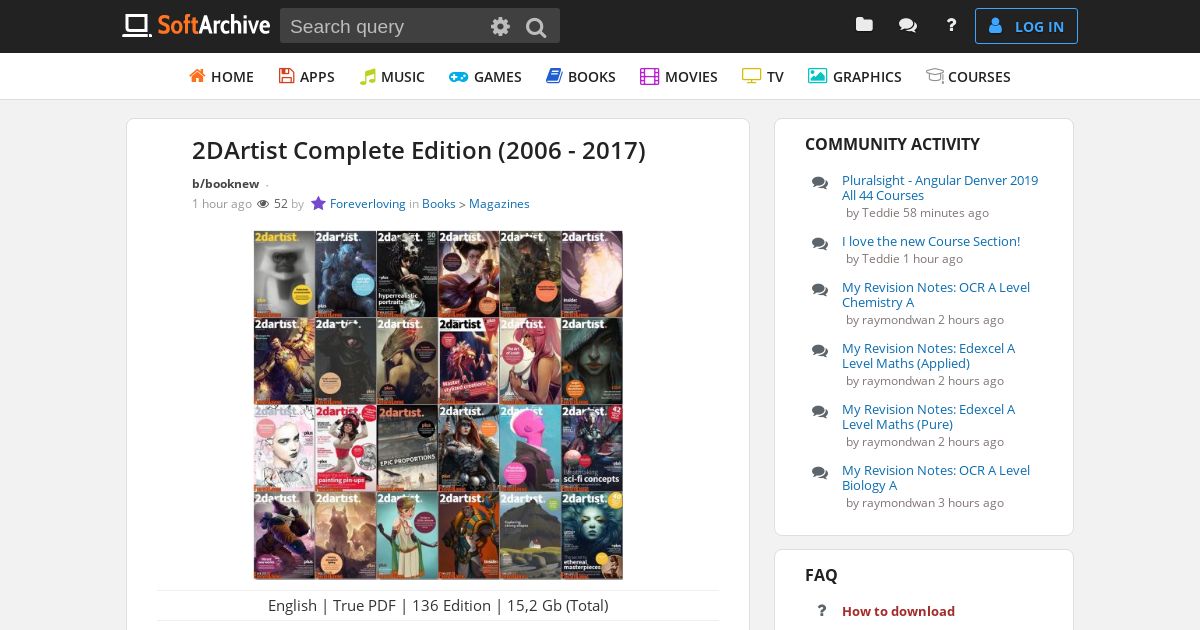Image resolution: width=1200 pixels, height=630 pixels.
Task: Open the folder icon in header
Action: click(x=864, y=25)
